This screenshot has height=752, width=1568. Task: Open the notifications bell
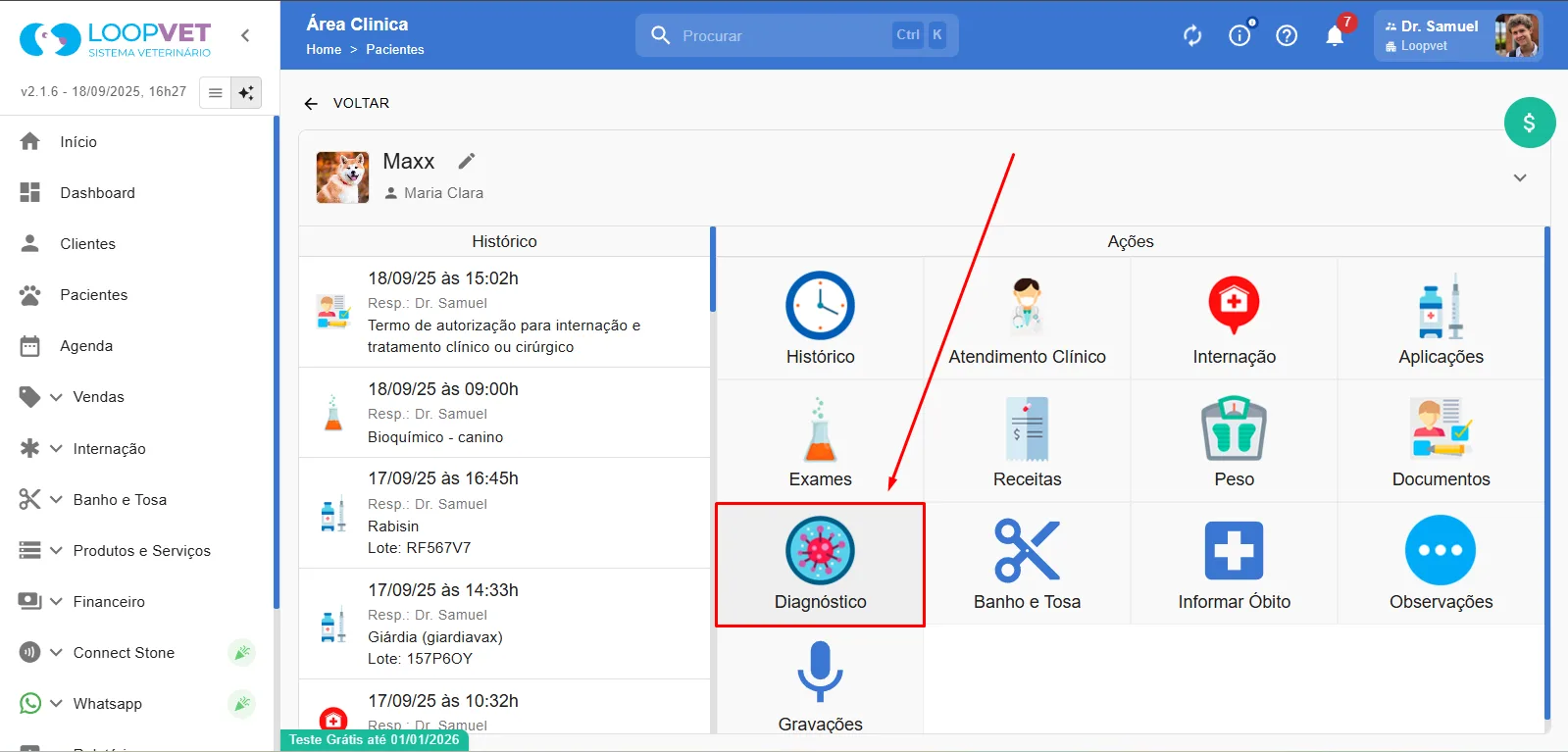point(1335,35)
